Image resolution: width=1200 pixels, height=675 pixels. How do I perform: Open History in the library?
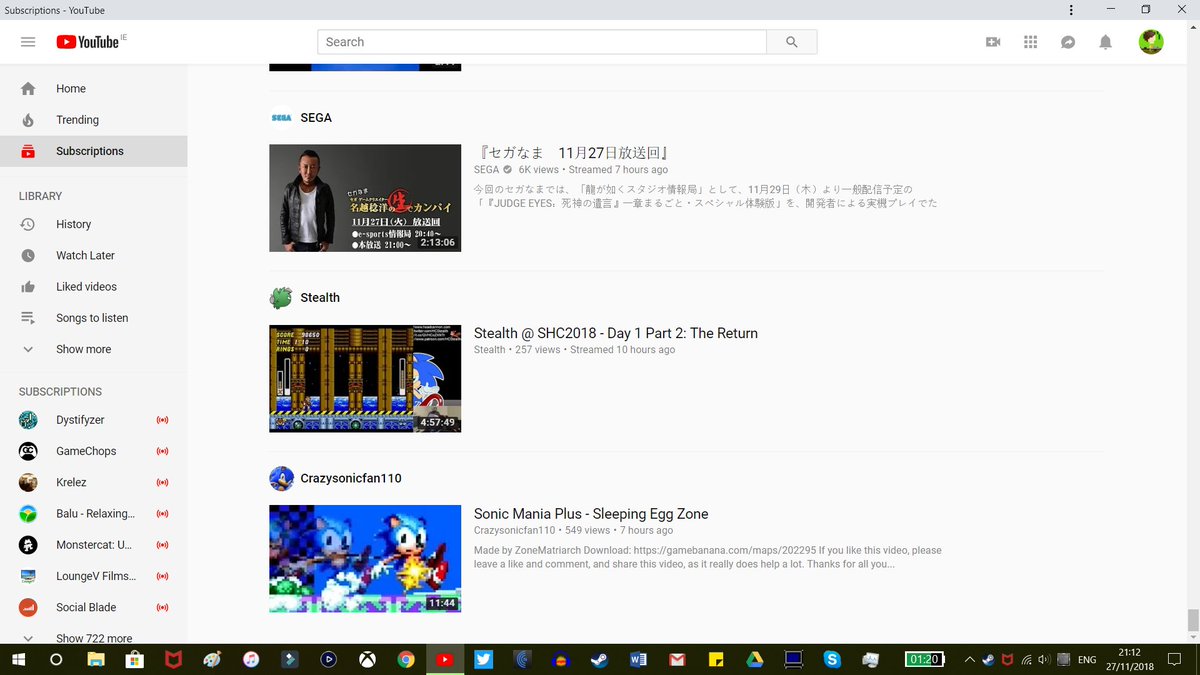click(93, 224)
